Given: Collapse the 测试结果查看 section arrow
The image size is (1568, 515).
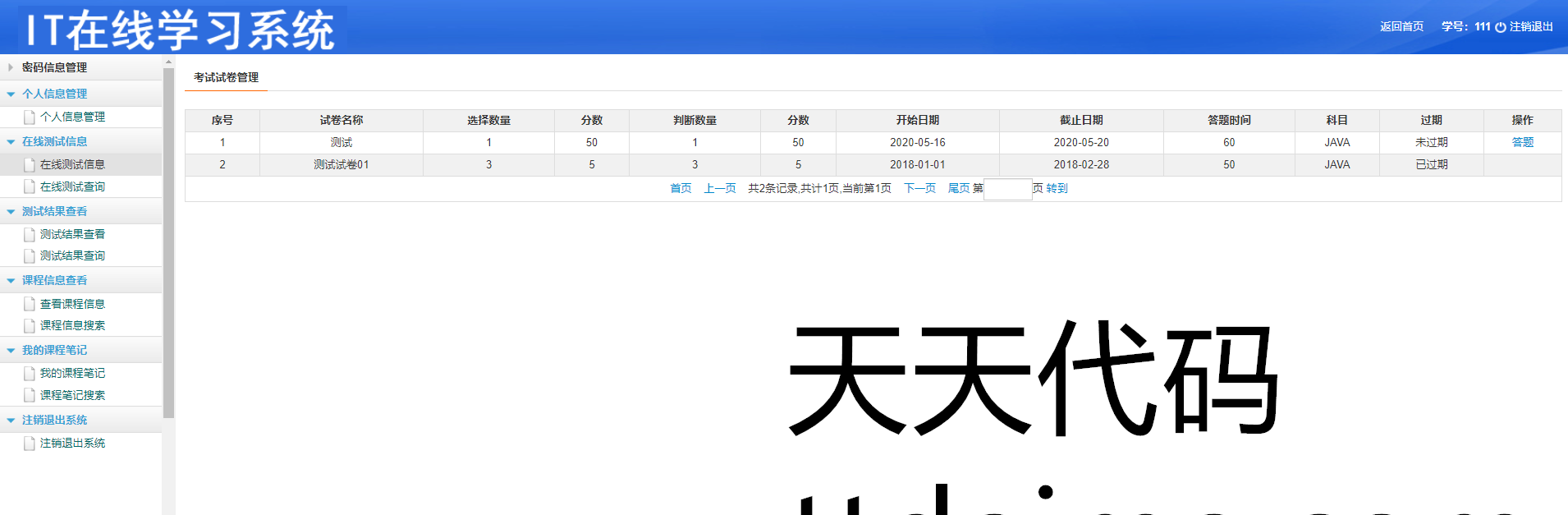Looking at the screenshot, I should 11,212.
